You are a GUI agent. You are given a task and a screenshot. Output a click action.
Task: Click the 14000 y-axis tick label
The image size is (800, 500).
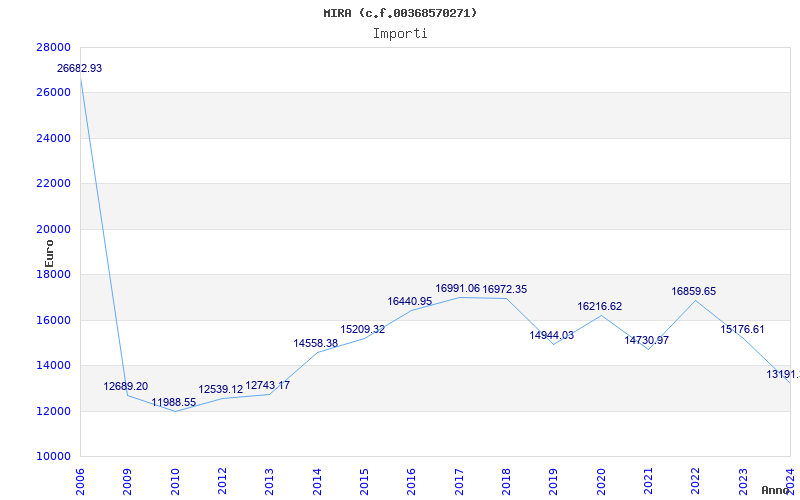coord(54,366)
